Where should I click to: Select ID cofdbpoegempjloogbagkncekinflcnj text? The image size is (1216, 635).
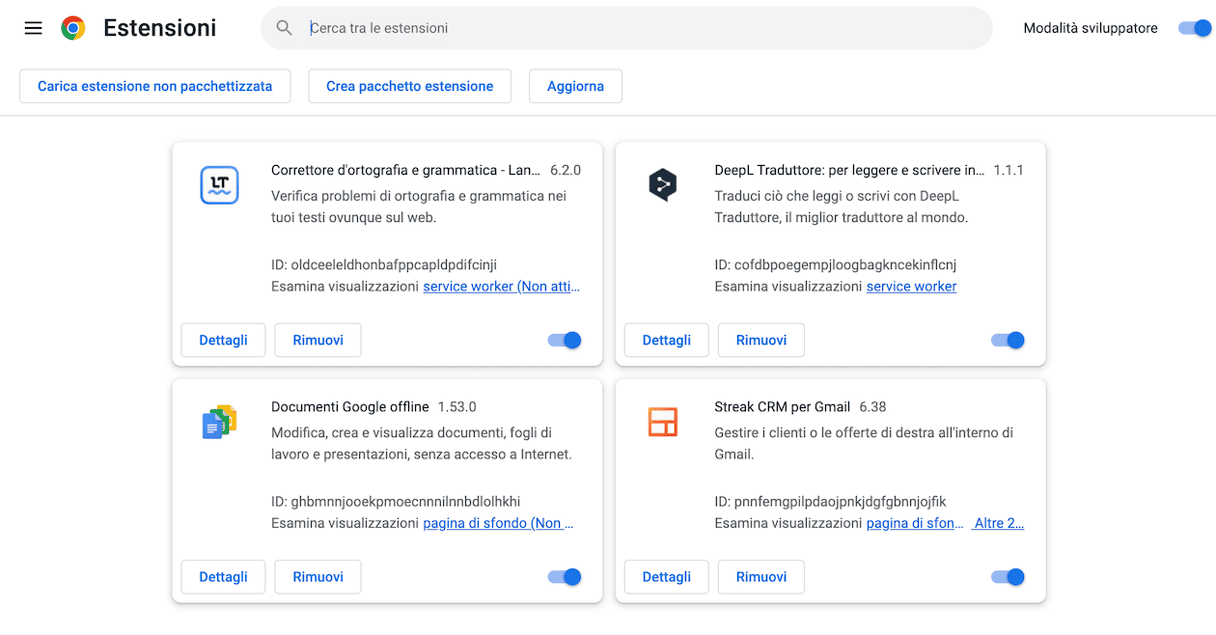click(x=835, y=265)
